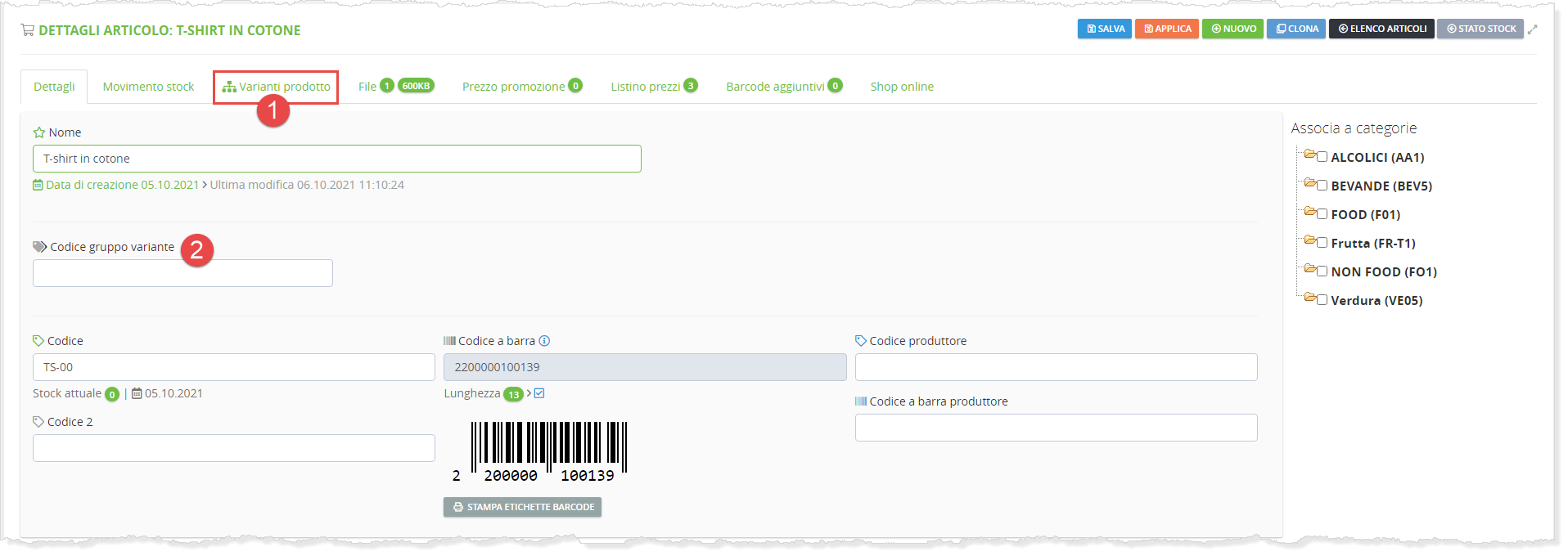Viewport: 1568px width, 556px height.
Task: Open the Varianti prodotto tab
Action: tap(277, 87)
